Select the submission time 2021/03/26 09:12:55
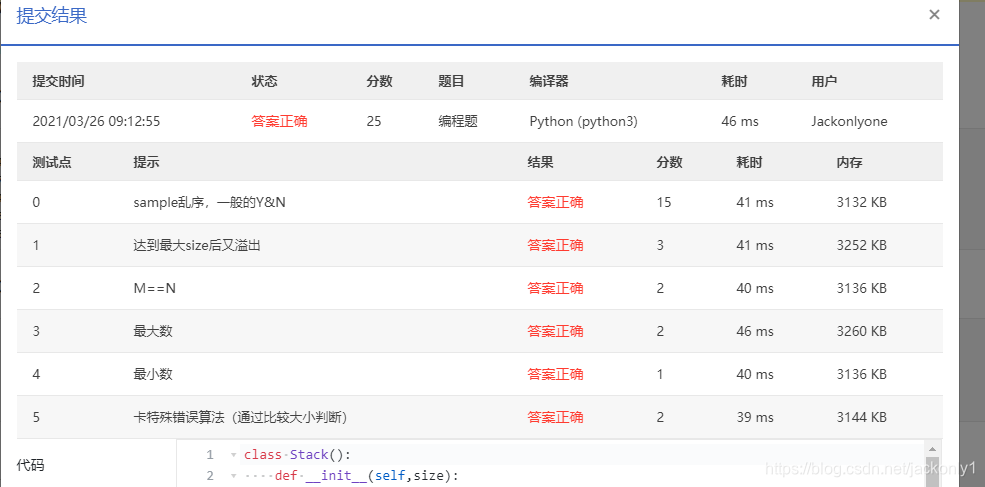The width and height of the screenshot is (985, 487). click(x=96, y=121)
